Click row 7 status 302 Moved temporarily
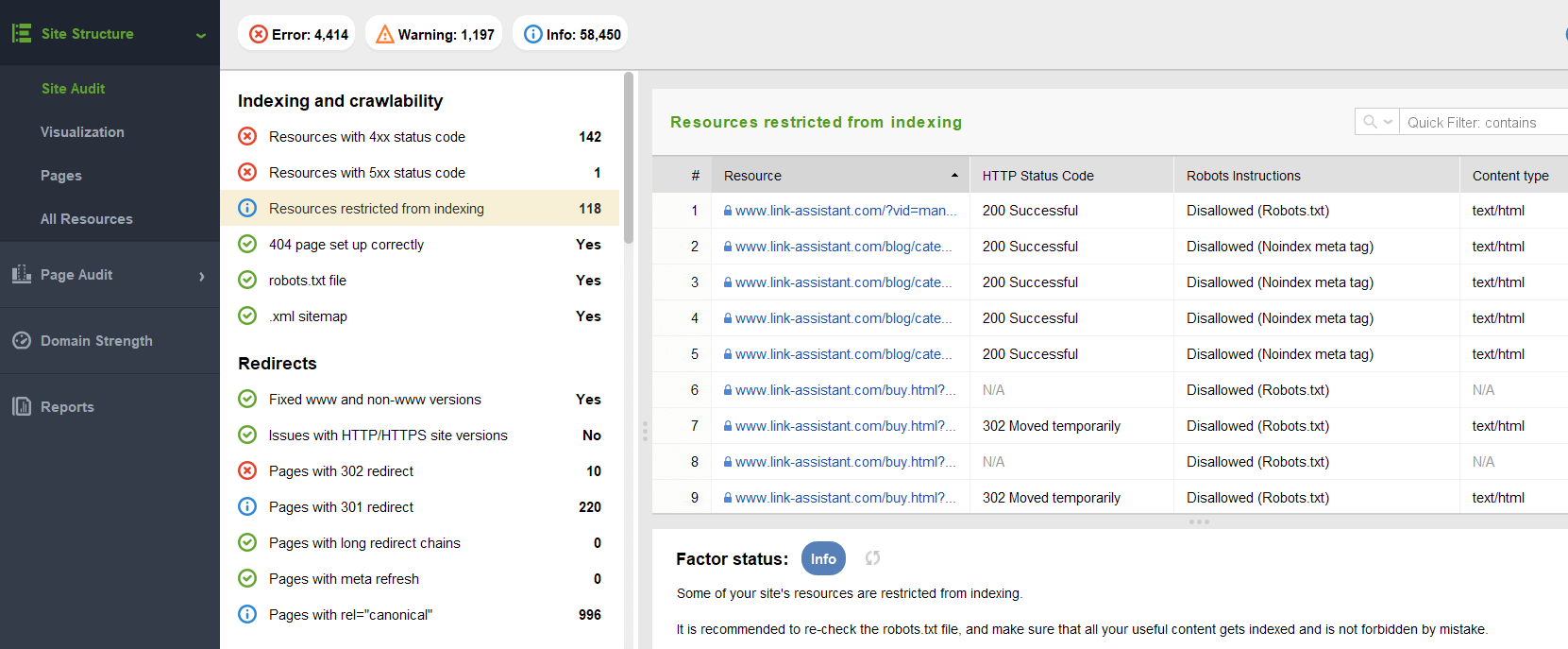Screen dimensions: 1568x649 1051,426
